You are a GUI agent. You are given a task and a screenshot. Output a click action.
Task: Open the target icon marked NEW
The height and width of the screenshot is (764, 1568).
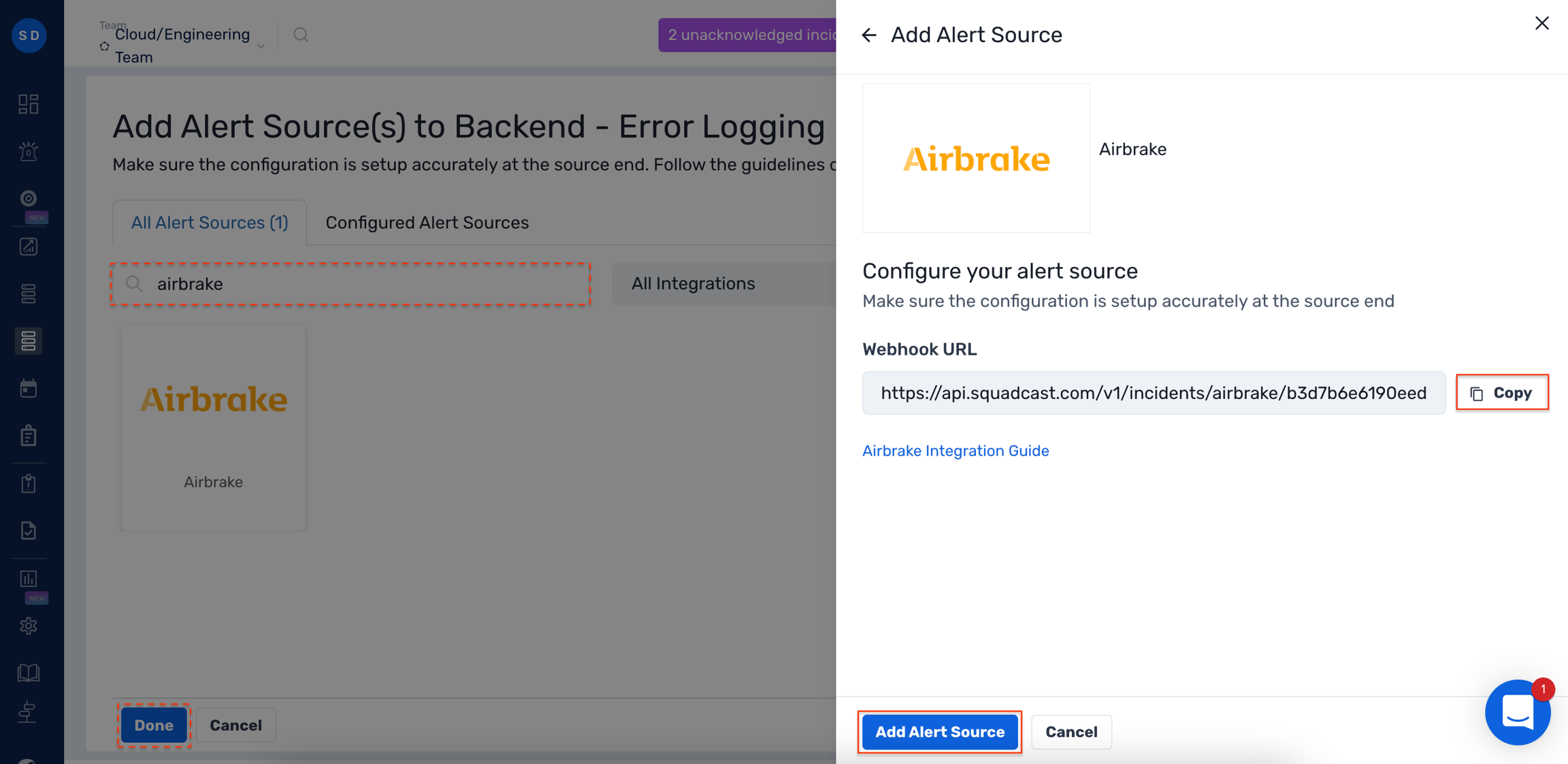tap(29, 198)
